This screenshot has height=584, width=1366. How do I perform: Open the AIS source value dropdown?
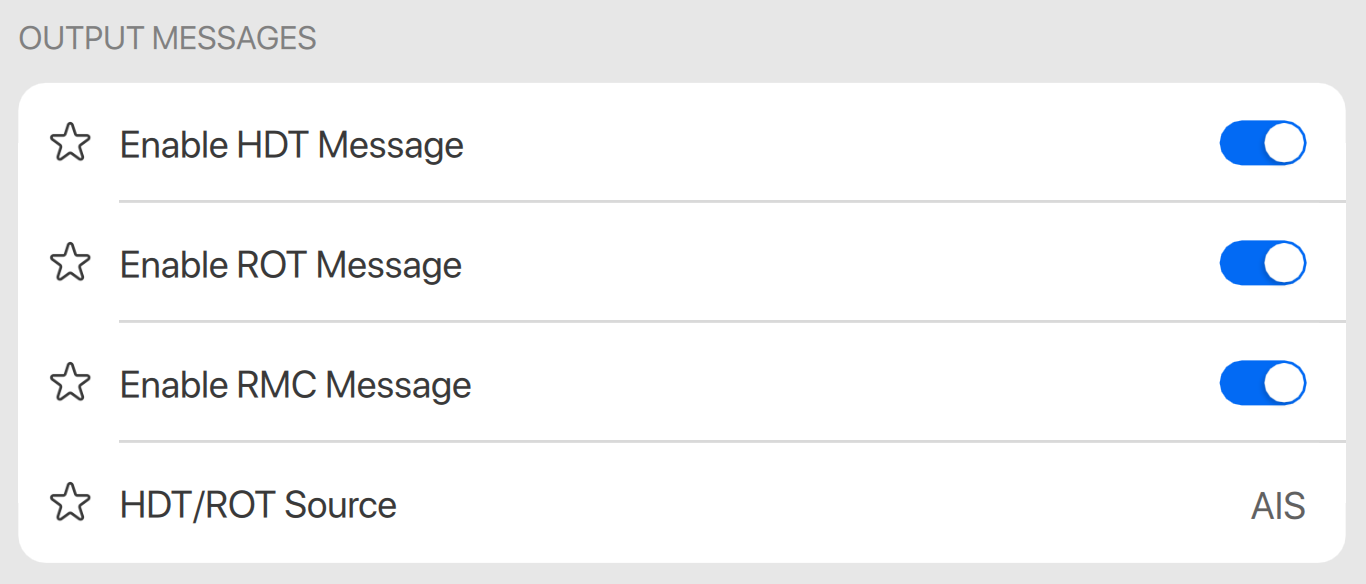(x=1277, y=506)
